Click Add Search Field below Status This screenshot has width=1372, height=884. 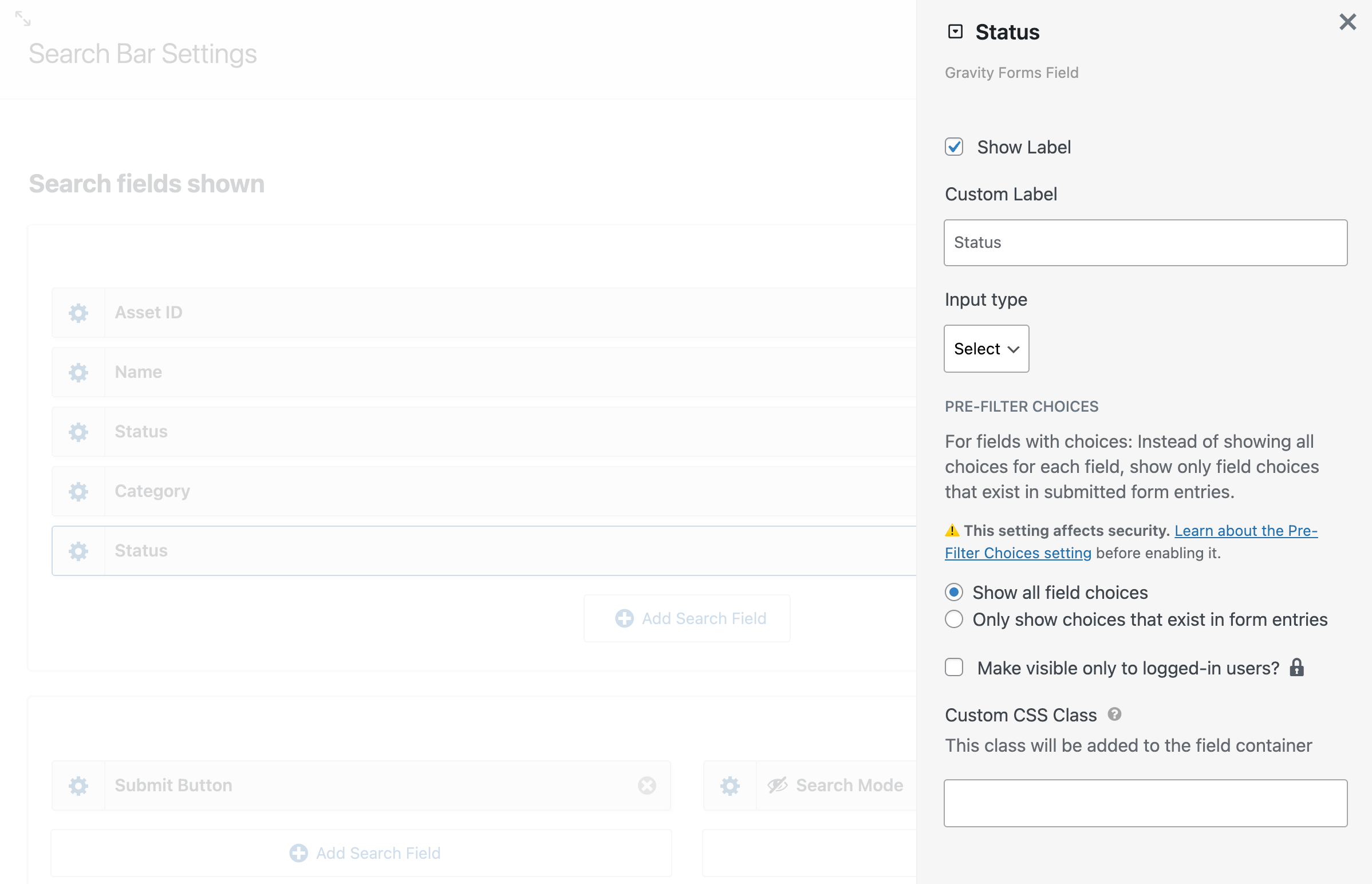click(x=688, y=618)
